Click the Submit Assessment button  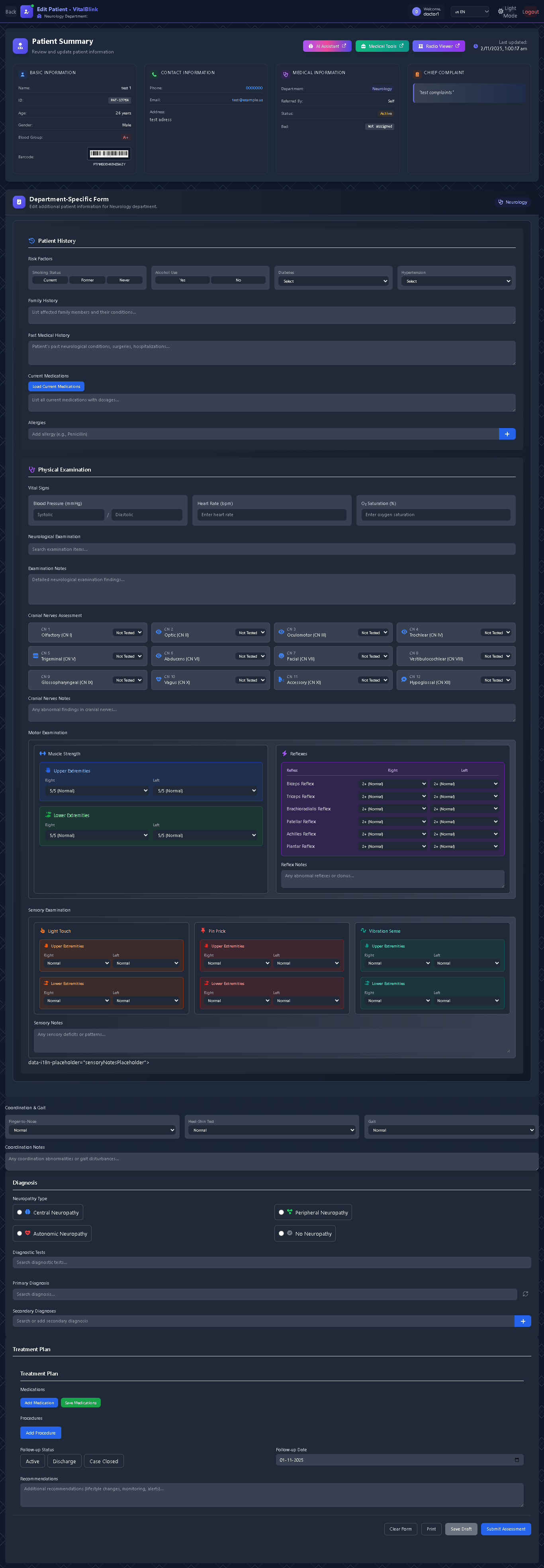pyautogui.click(x=505, y=1529)
